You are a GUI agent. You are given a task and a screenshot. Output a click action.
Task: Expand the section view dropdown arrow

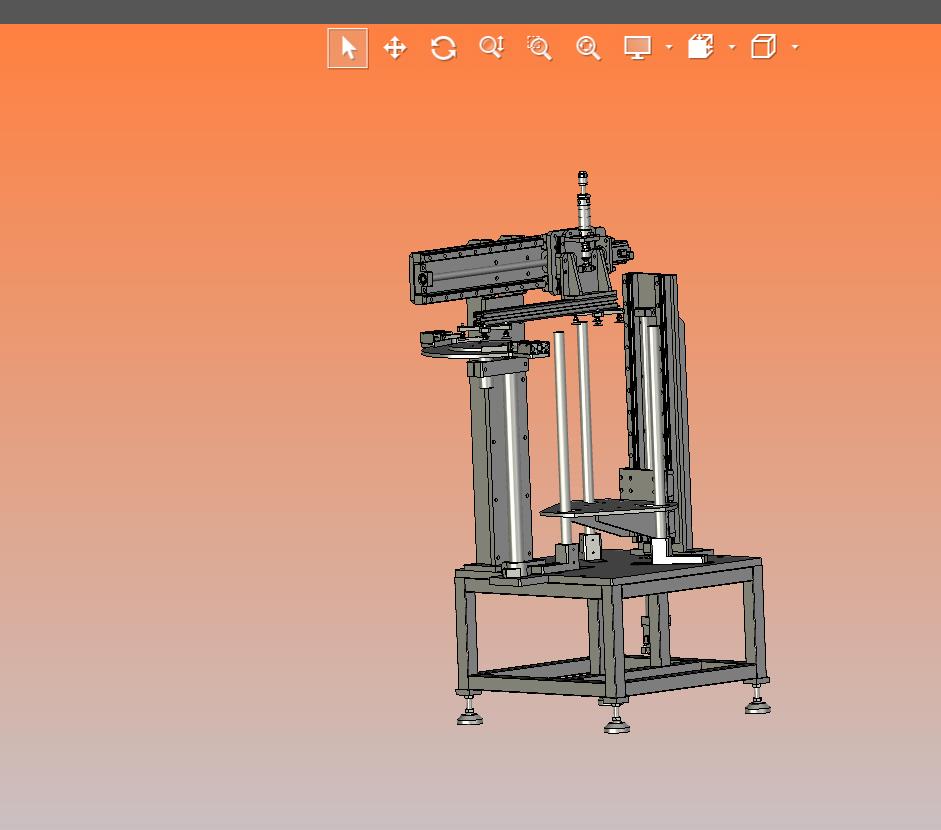coord(732,47)
